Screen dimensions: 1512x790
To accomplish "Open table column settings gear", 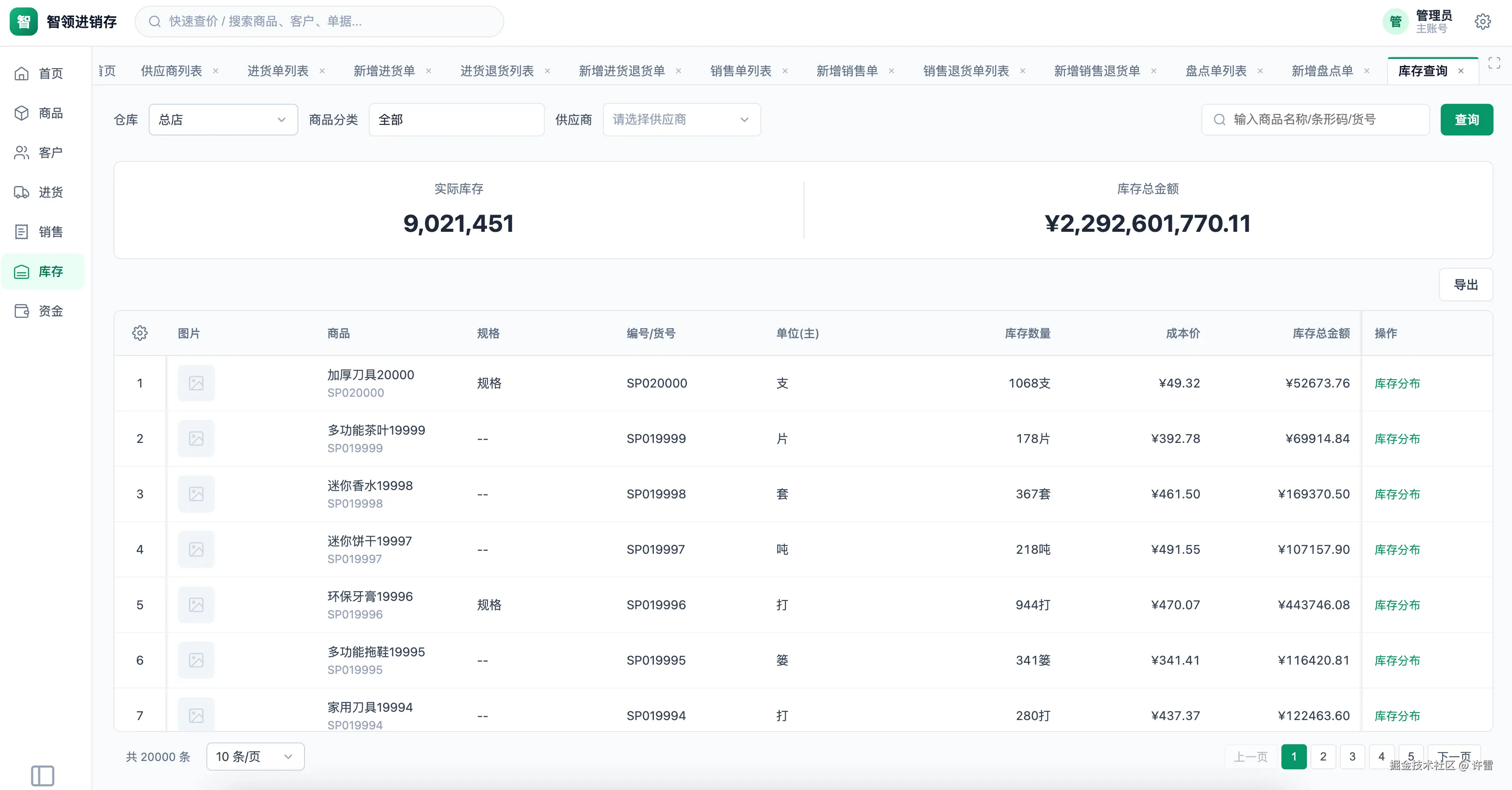I will [x=139, y=333].
